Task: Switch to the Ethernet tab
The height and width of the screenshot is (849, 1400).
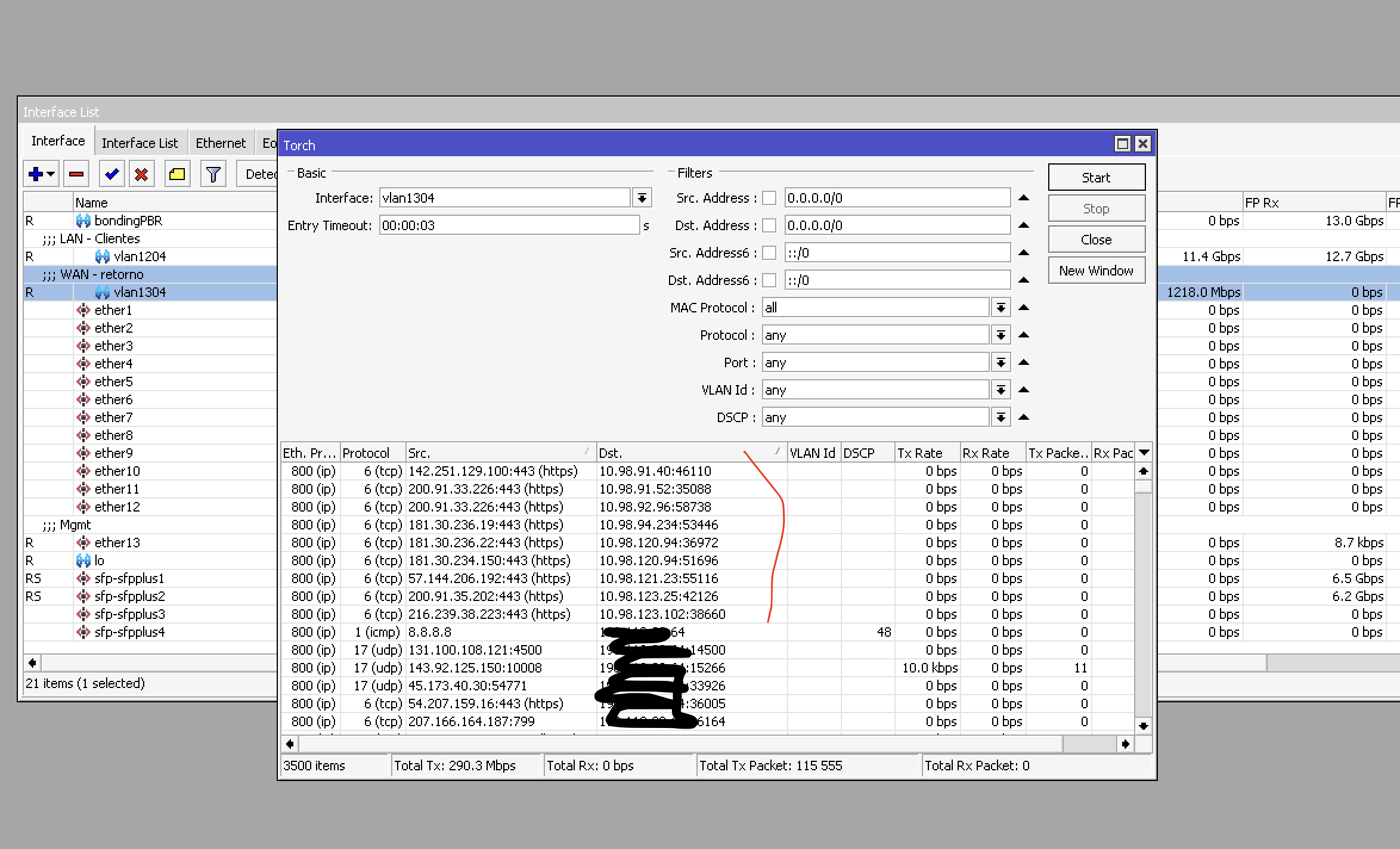Action: tap(221, 143)
